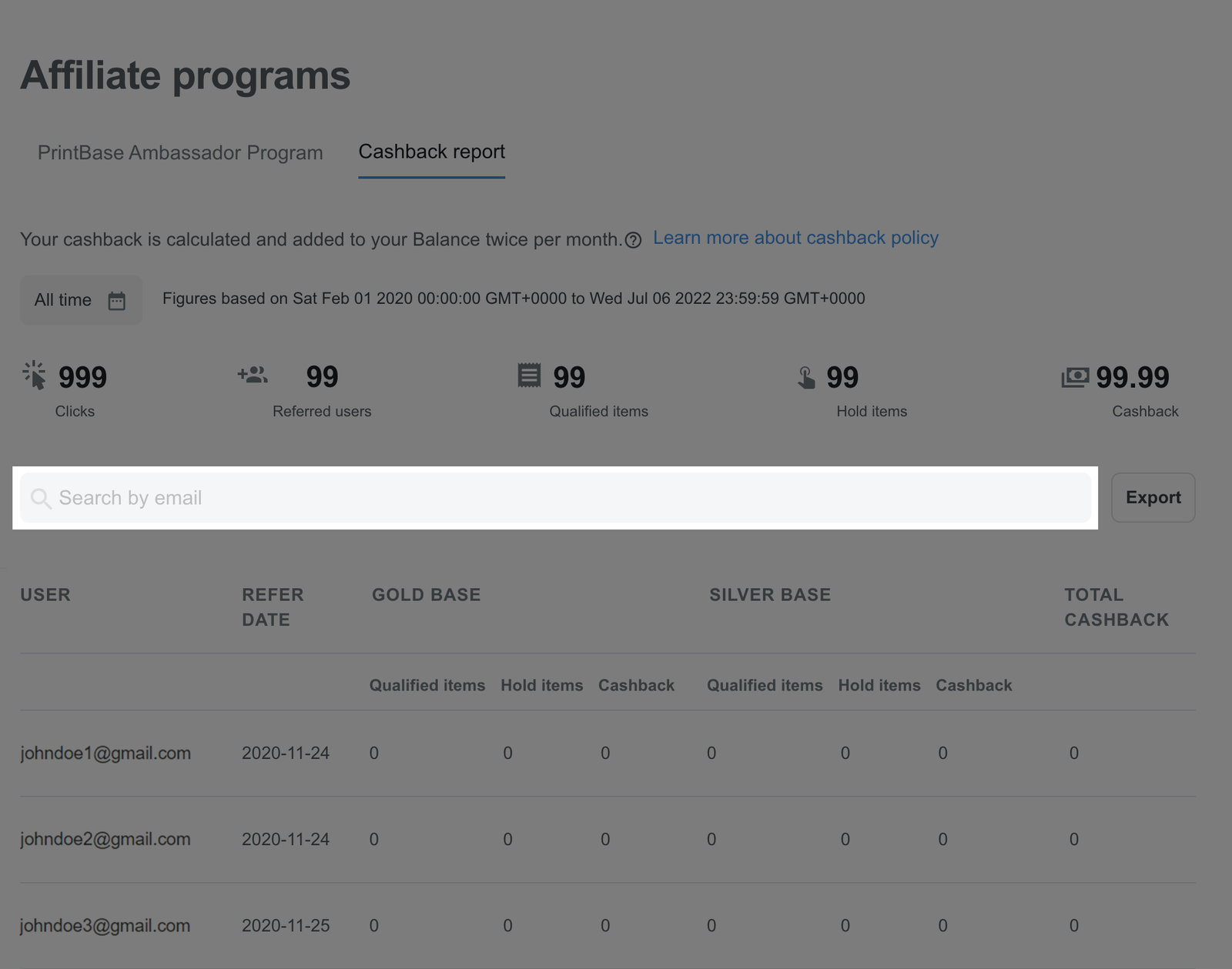
Task: Click the Cashback money icon
Action: [1075, 377]
